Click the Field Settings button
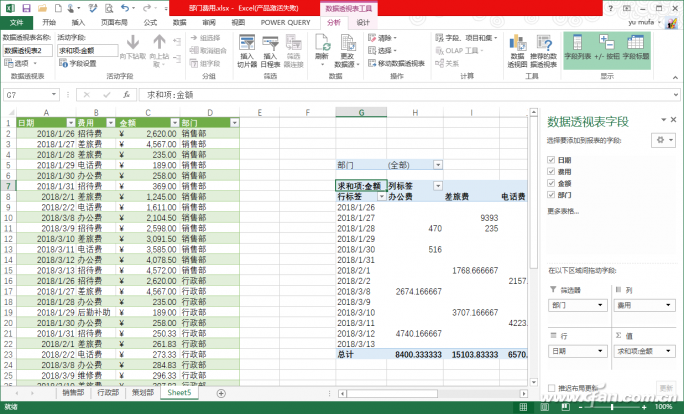The height and width of the screenshot is (414, 684). [78, 64]
